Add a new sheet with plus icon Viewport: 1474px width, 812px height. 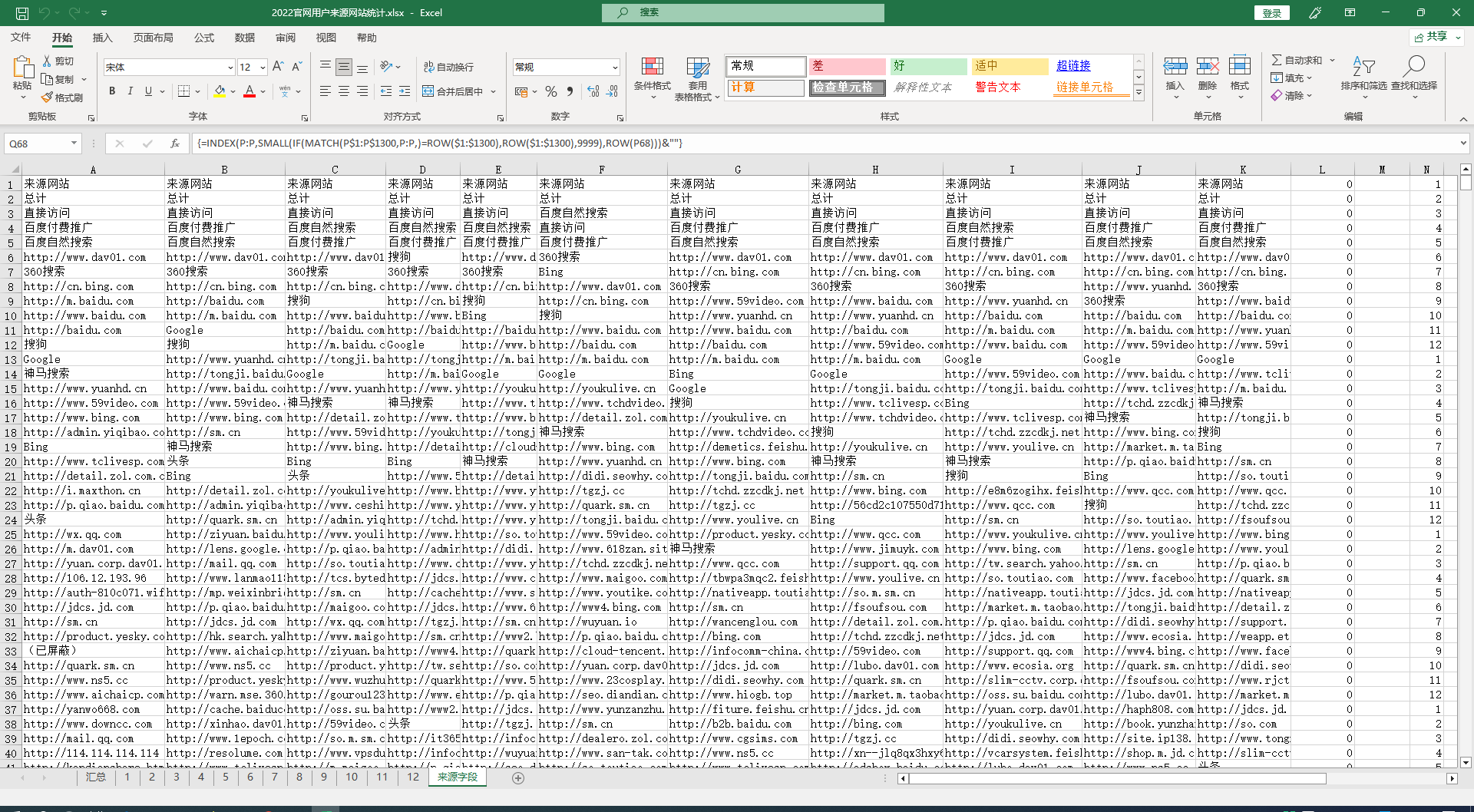pyautogui.click(x=518, y=778)
